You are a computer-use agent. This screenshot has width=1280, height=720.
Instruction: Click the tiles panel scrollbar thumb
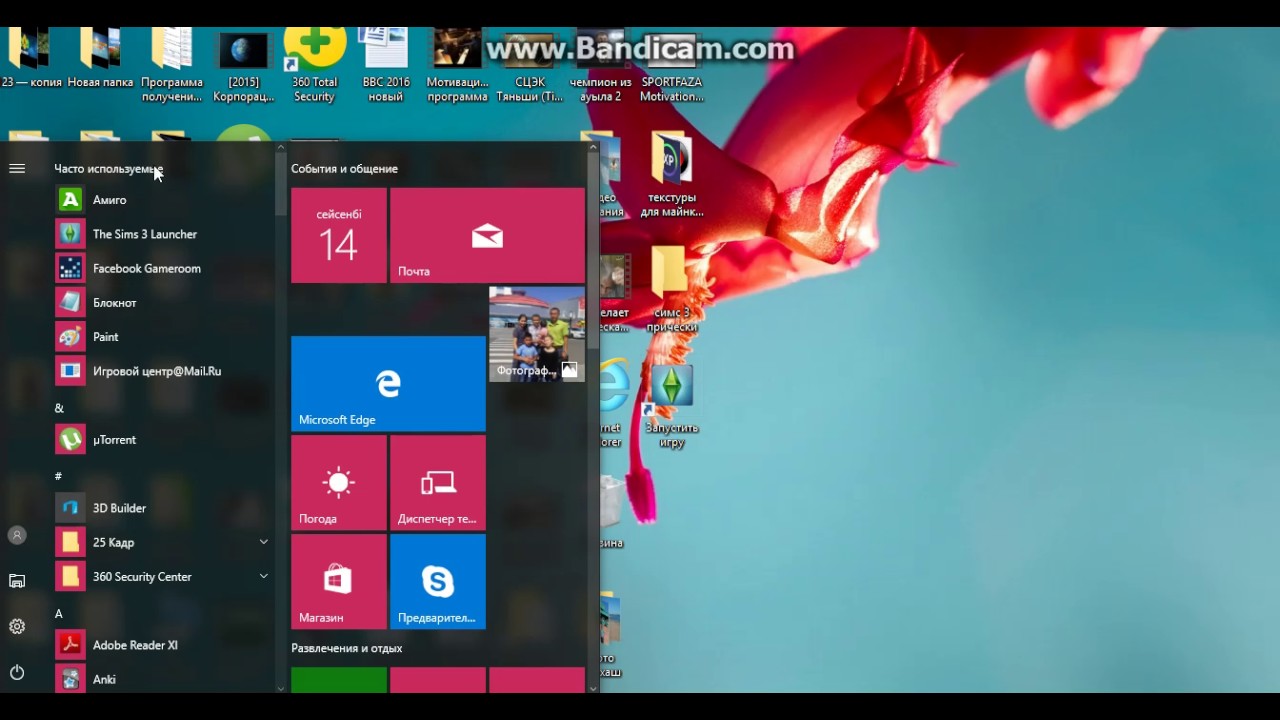coord(593,250)
